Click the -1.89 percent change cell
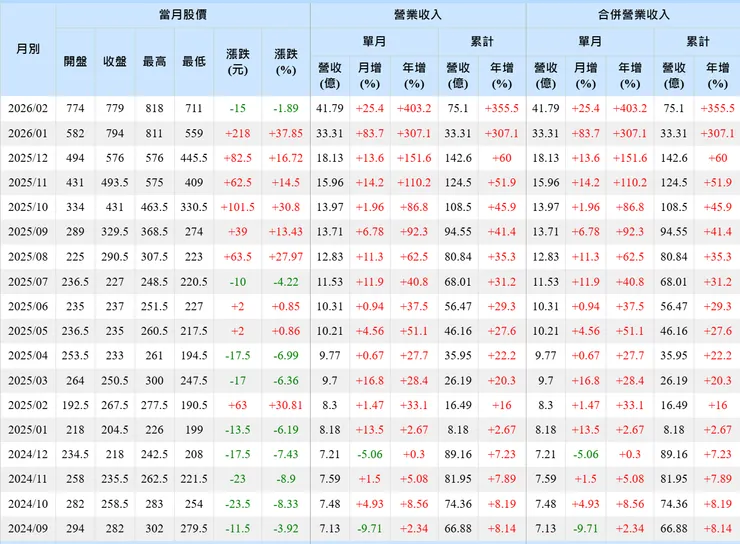This screenshot has width=740, height=544. click(x=286, y=109)
